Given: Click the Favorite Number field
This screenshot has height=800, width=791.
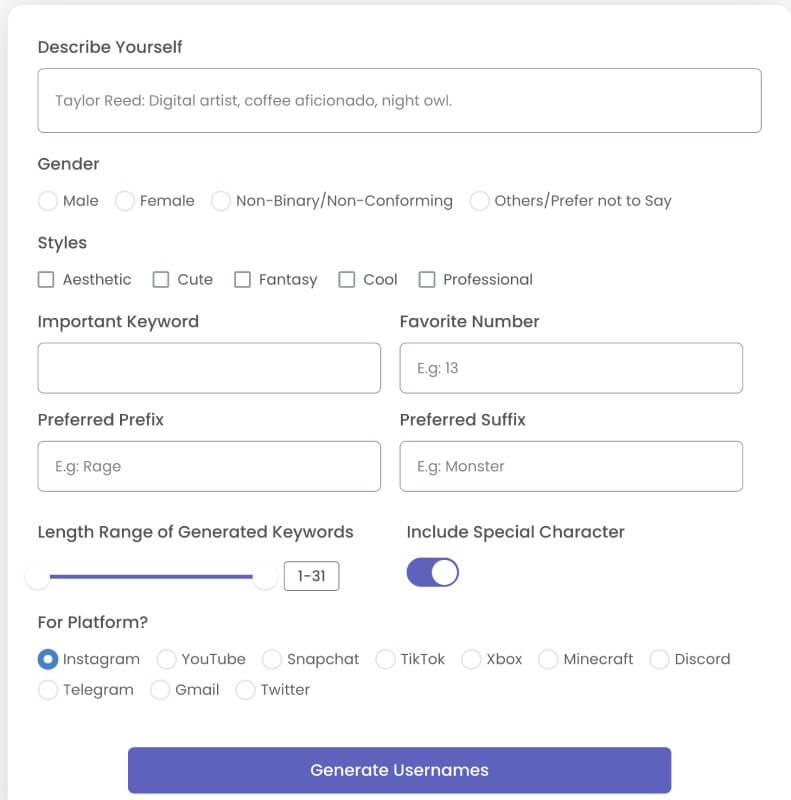Looking at the screenshot, I should point(571,368).
